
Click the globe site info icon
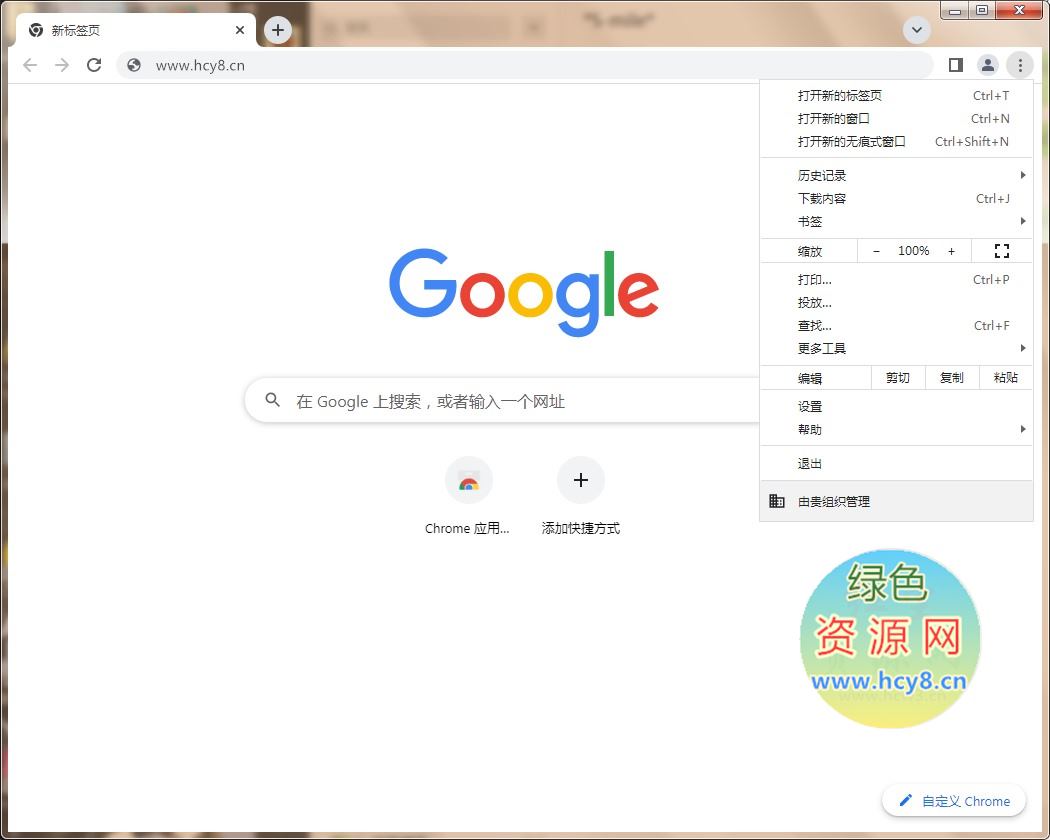134,65
